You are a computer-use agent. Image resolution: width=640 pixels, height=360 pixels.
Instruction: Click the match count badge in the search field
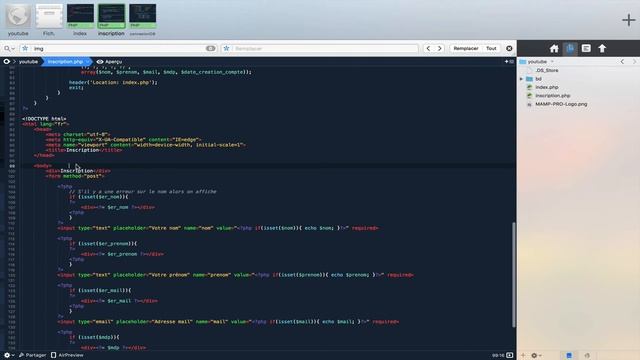pos(210,48)
